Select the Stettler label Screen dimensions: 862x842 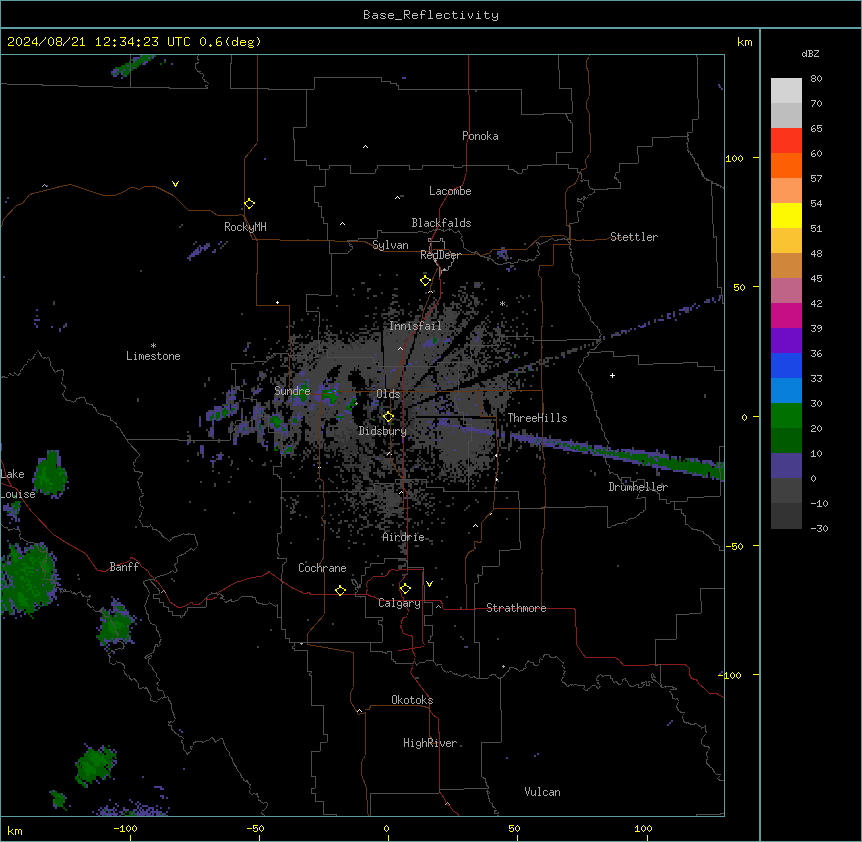(633, 237)
